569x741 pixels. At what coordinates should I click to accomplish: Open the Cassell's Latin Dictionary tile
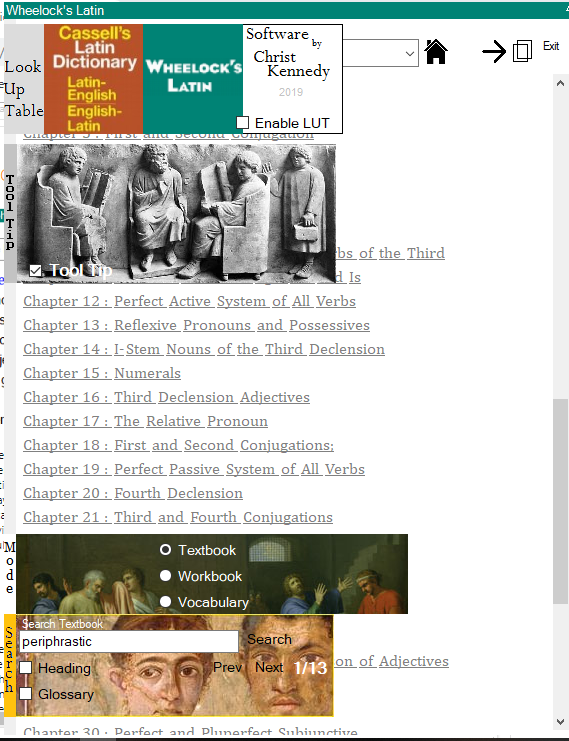[94, 79]
